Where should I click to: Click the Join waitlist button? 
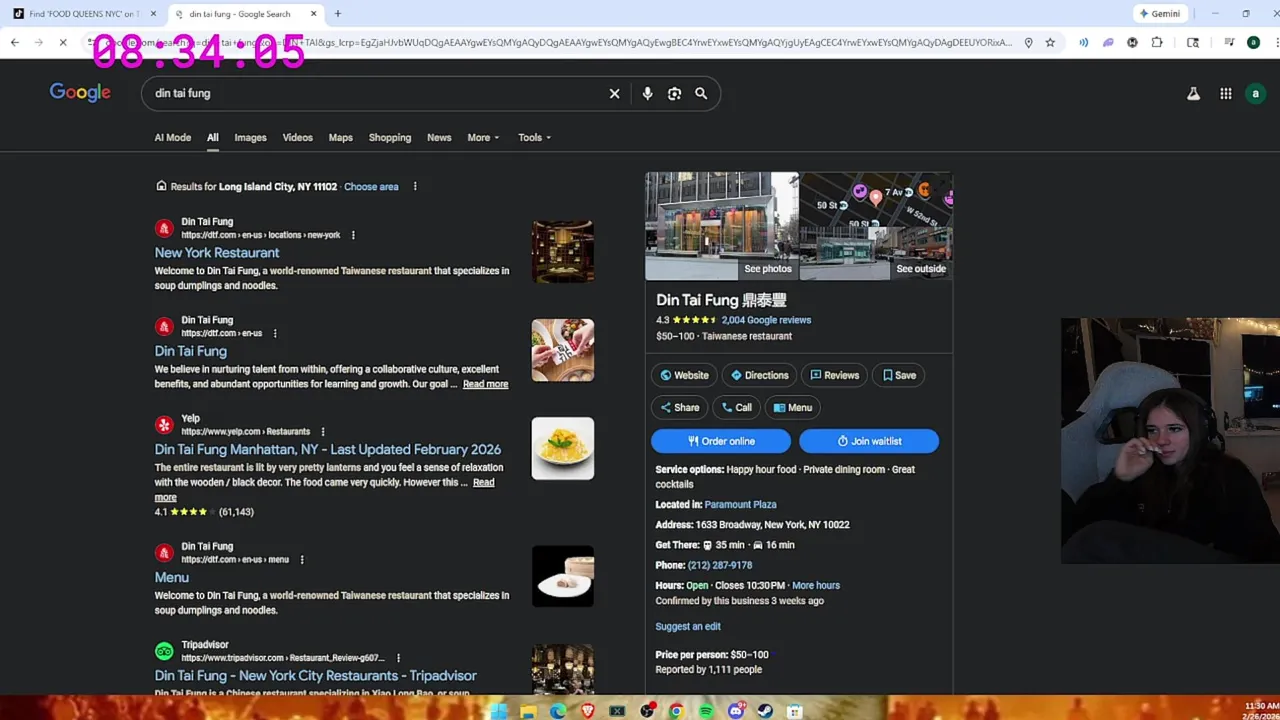(868, 441)
